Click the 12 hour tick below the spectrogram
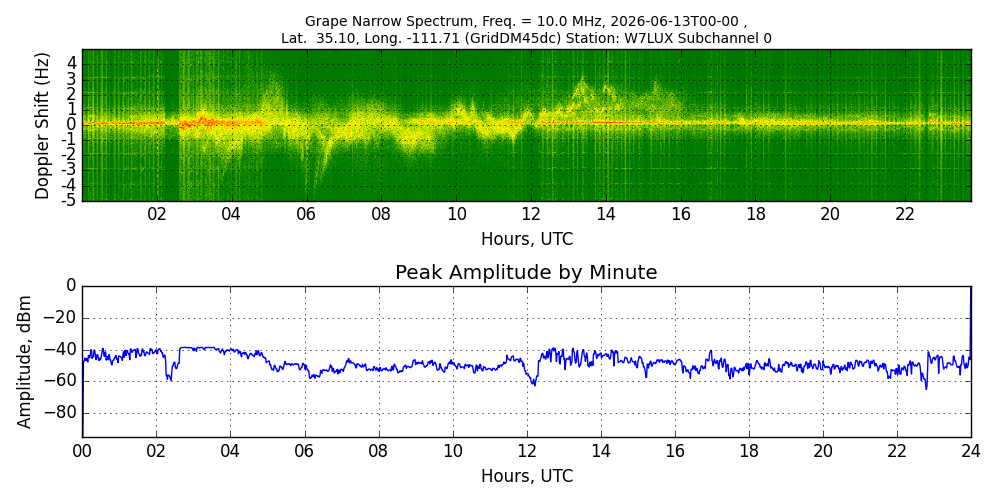 (x=531, y=215)
